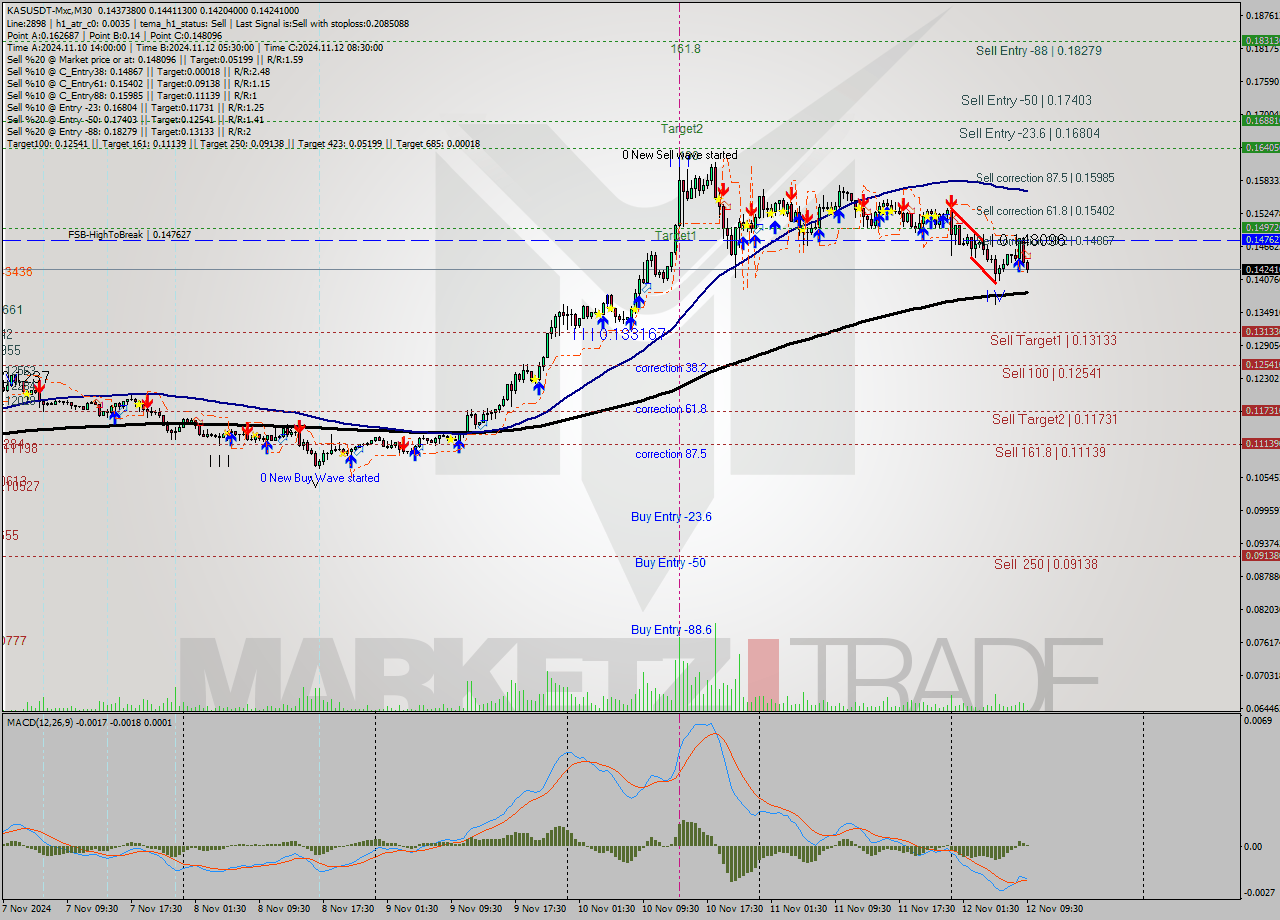This screenshot has height=920, width=1280.
Task: Click the 'Sell 250 | 0.09138' label
Action: tap(1046, 564)
